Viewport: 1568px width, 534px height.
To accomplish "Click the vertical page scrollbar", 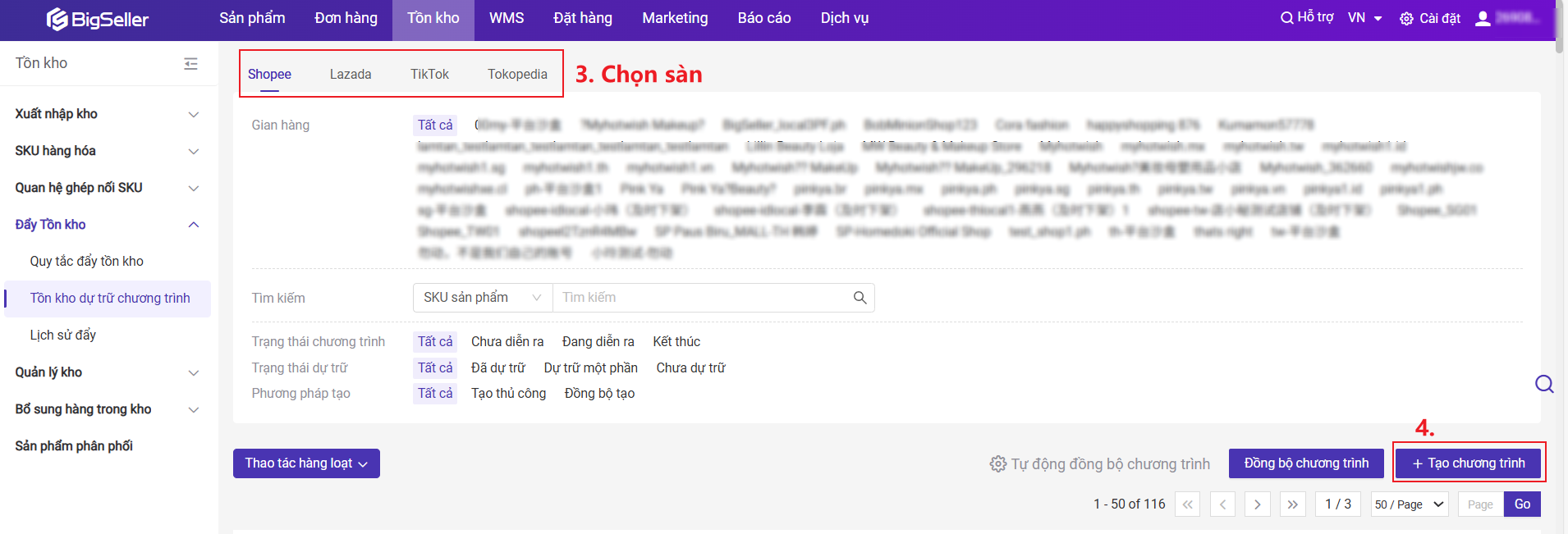I will click(x=1559, y=26).
